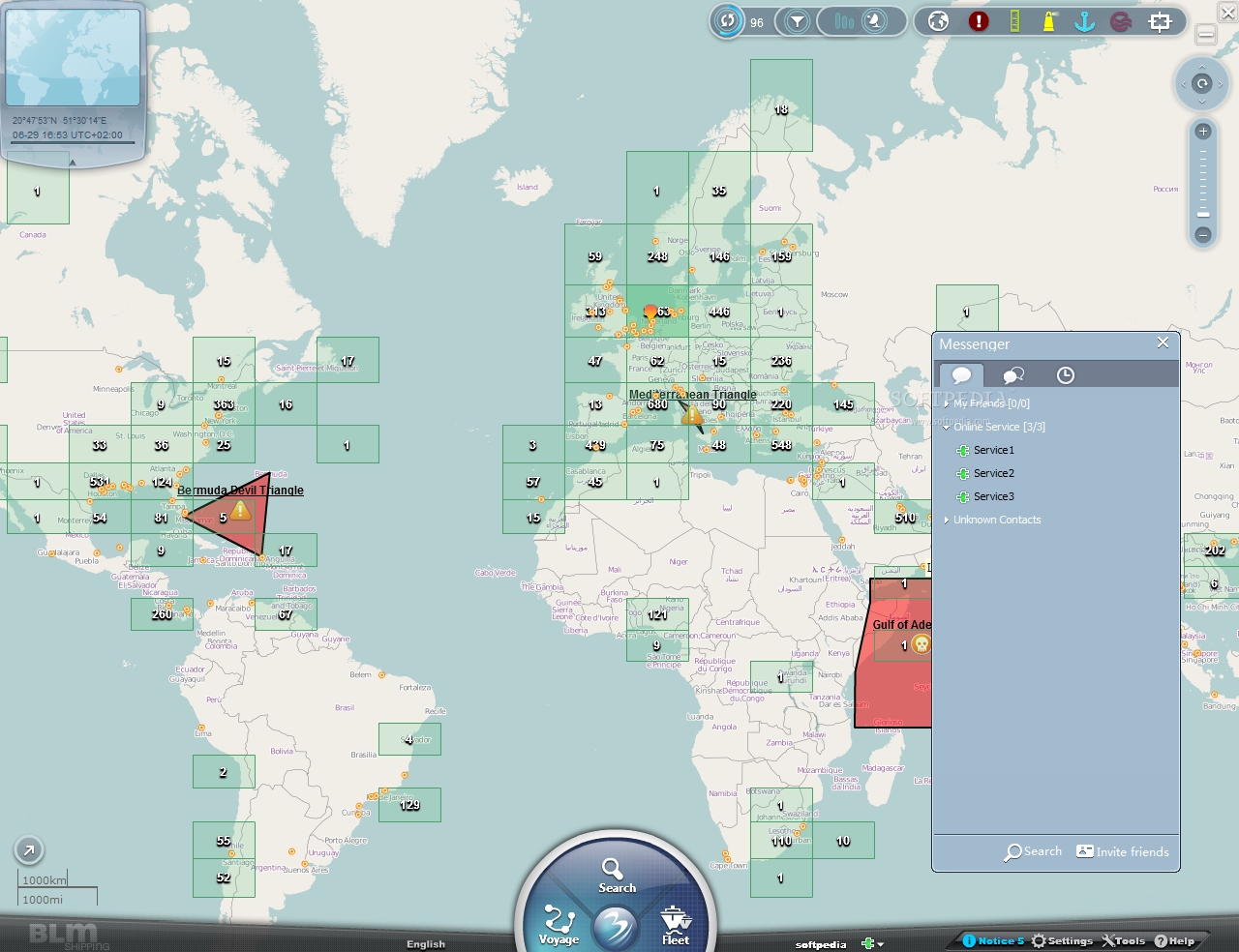The height and width of the screenshot is (952, 1239).
Task: Open the Tools menu
Action: pos(1123,940)
